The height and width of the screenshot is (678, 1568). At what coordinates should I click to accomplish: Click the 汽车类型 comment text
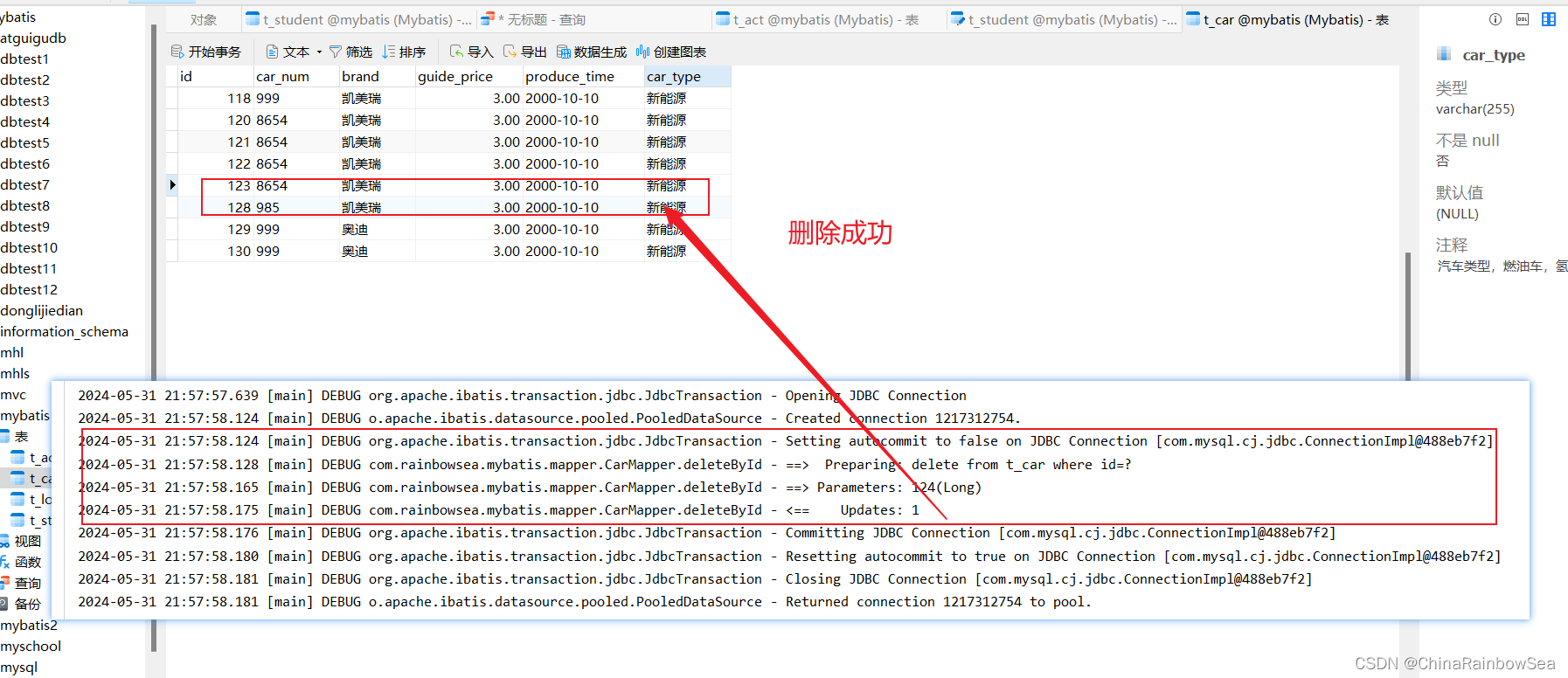1502,266
